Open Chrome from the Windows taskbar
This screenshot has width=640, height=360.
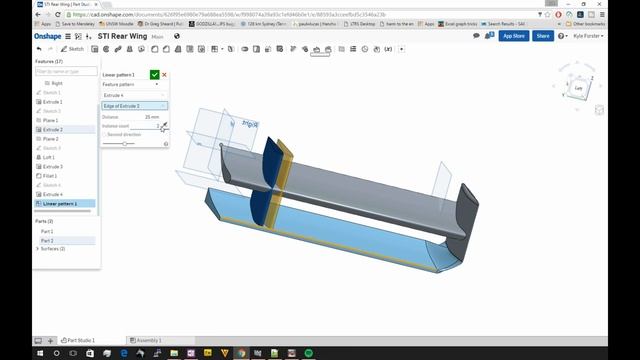(242, 353)
